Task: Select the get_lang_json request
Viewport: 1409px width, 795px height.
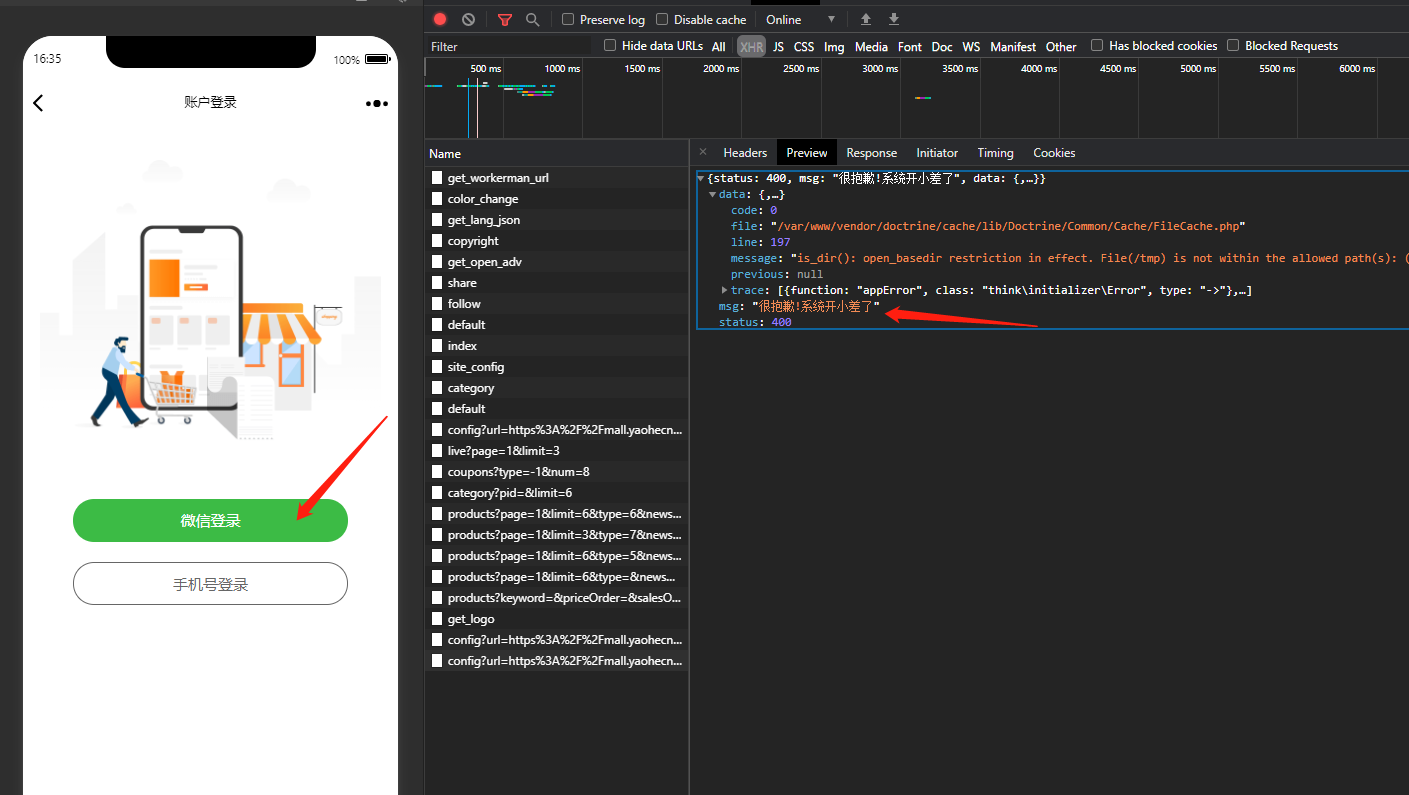Action: 556,219
